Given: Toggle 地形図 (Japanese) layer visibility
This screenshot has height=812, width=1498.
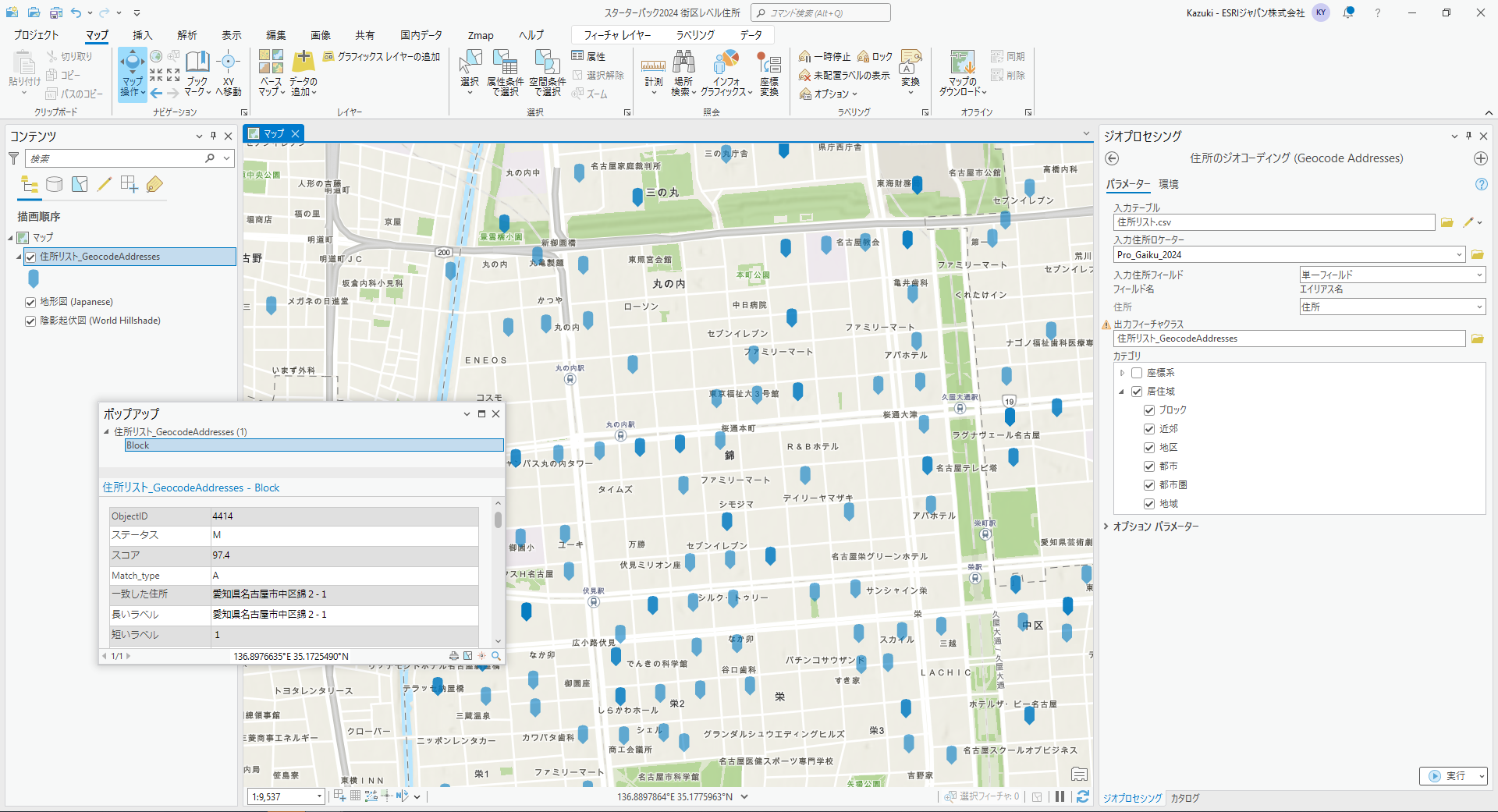Looking at the screenshot, I should (x=30, y=302).
